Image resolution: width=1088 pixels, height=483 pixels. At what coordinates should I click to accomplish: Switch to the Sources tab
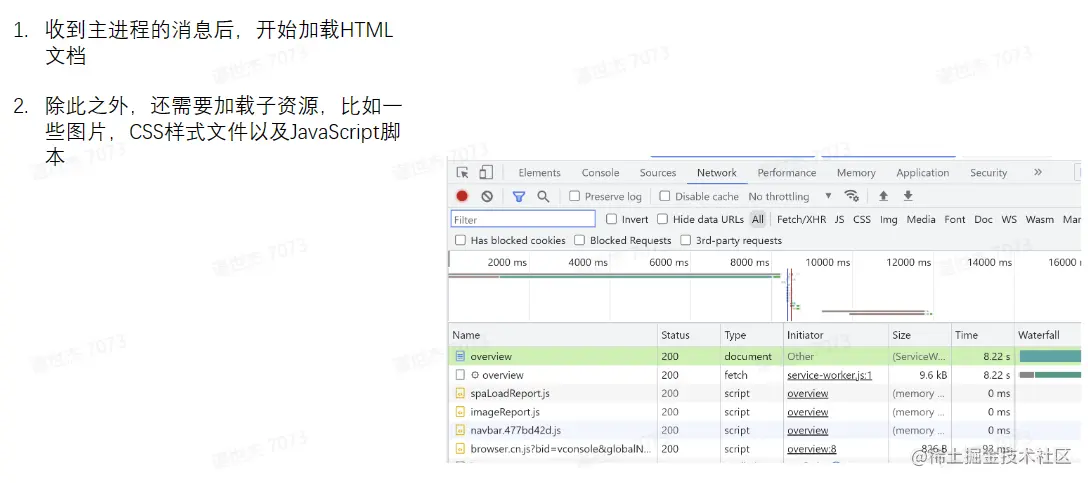pyautogui.click(x=658, y=173)
